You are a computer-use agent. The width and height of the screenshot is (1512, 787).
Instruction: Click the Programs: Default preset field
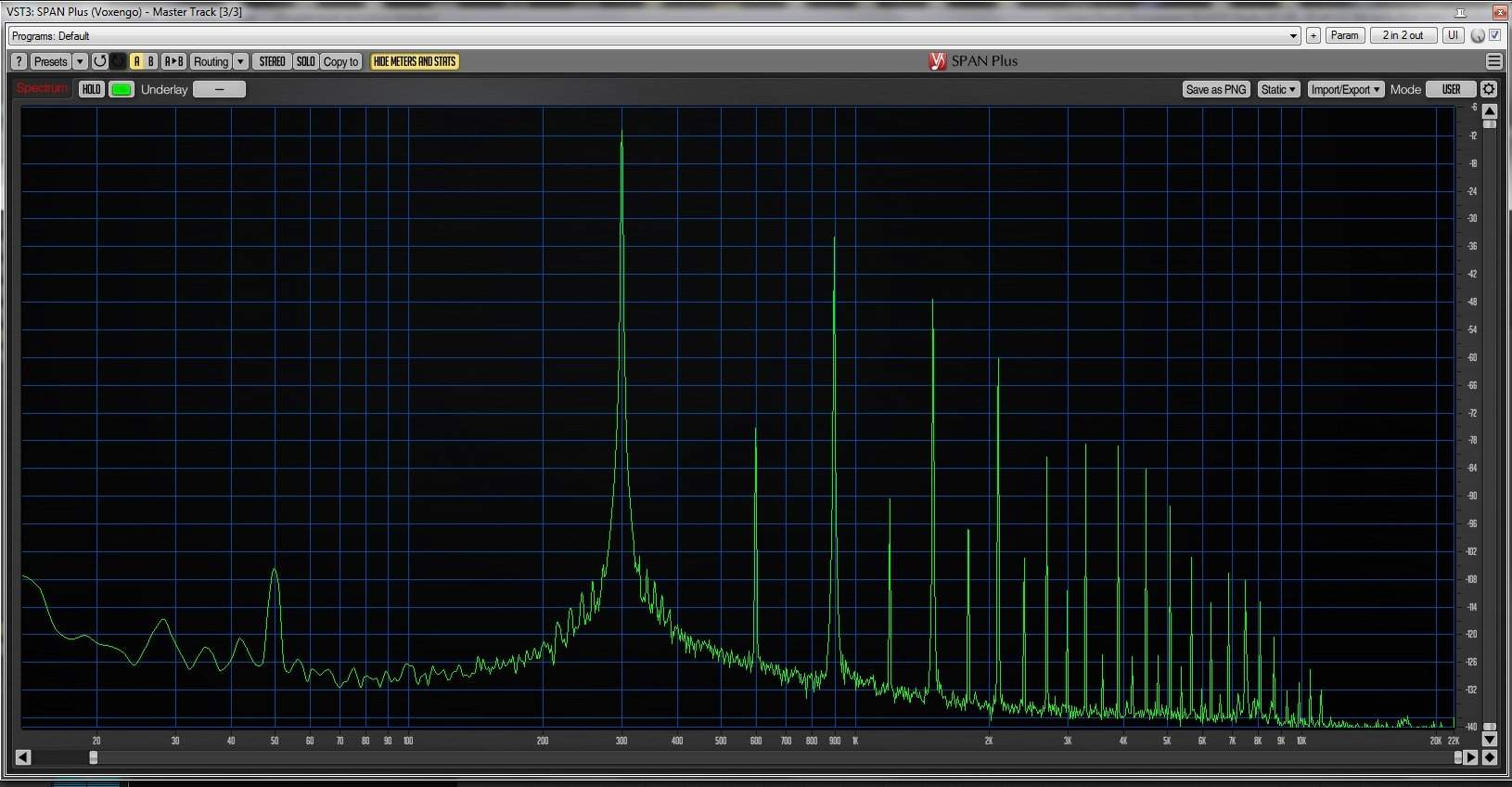[x=649, y=35]
